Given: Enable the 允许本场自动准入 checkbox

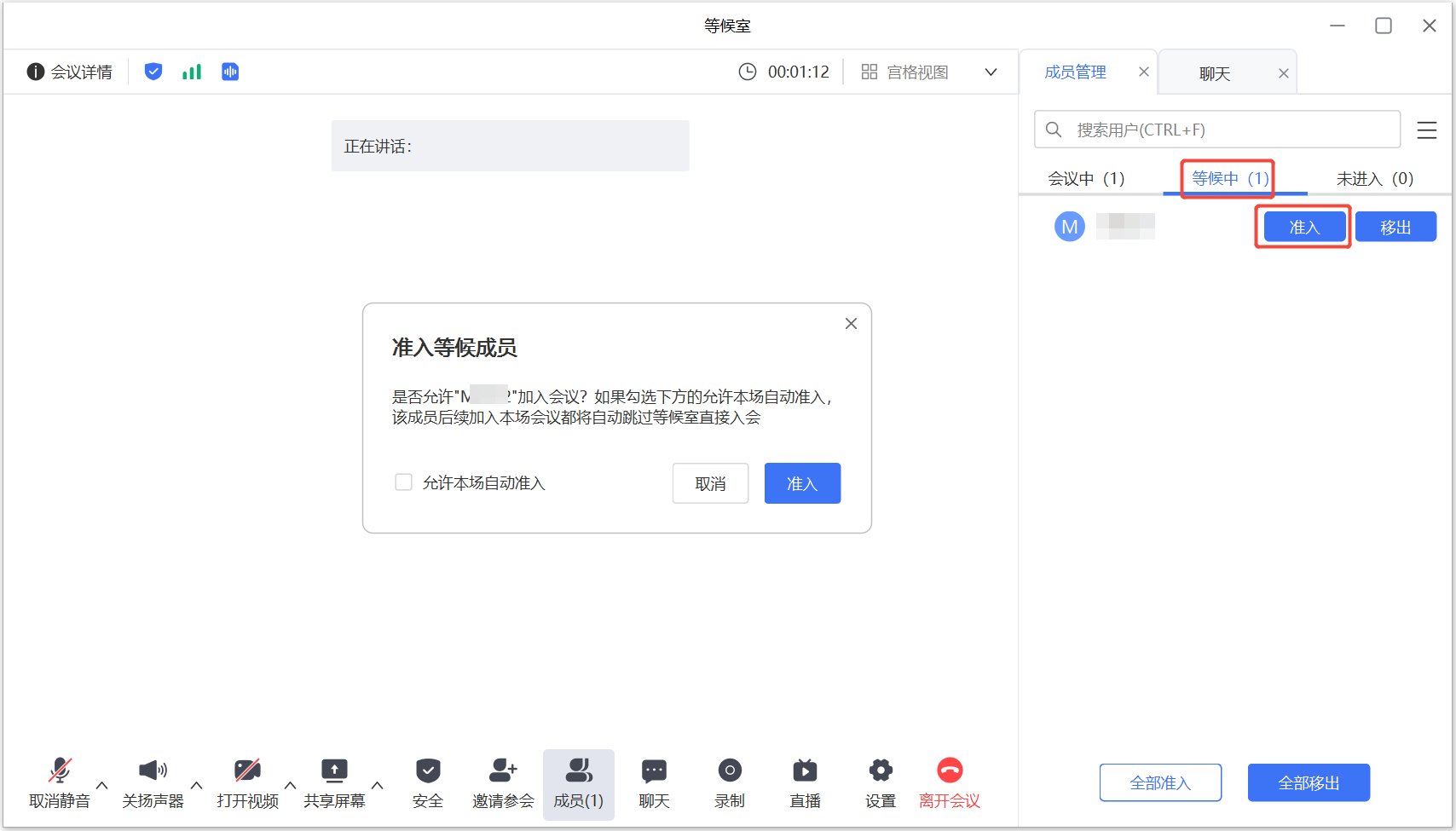Looking at the screenshot, I should tap(404, 482).
